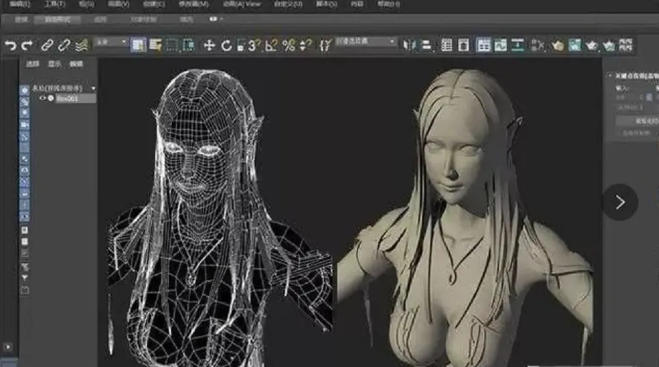Open the 工具(T) menu
Screen dimensions: 659x367
pos(55,4)
